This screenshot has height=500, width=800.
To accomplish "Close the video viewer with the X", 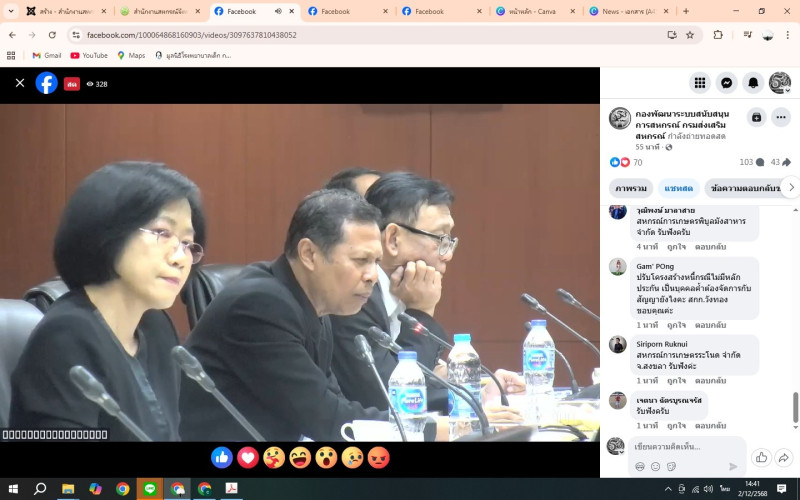I will 20,83.
